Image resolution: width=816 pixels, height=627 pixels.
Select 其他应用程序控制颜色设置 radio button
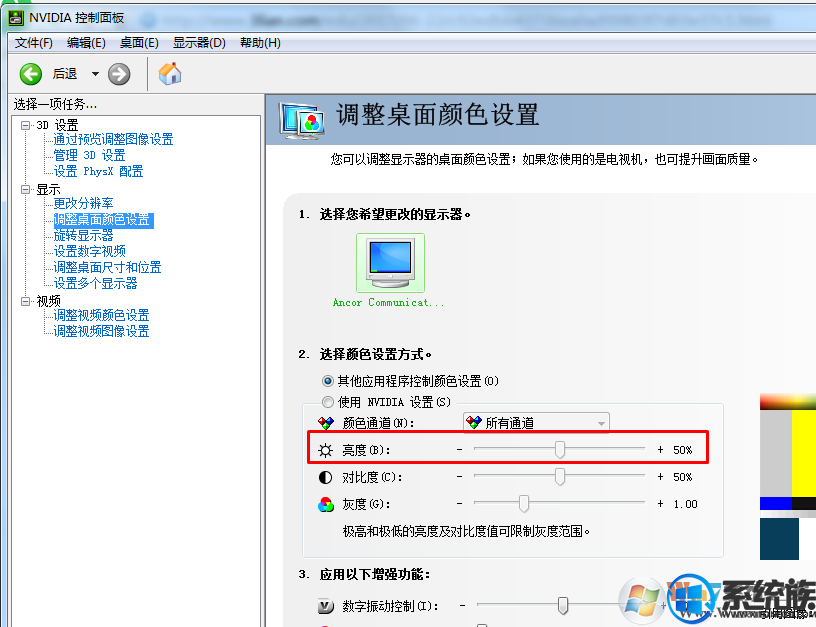(x=327, y=381)
